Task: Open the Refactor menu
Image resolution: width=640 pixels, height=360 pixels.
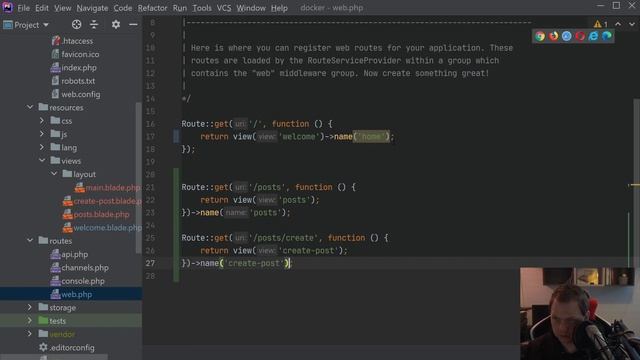Action: tap(152, 8)
